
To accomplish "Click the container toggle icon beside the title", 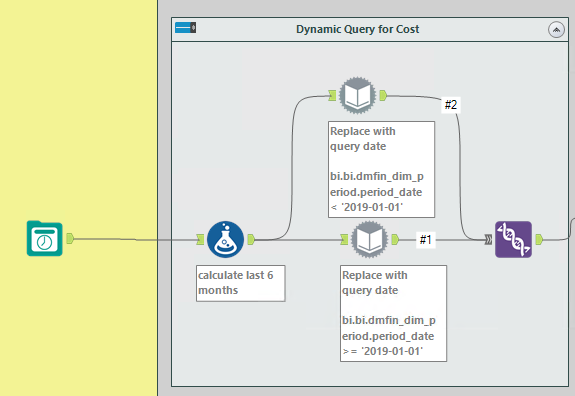I will (186, 28).
